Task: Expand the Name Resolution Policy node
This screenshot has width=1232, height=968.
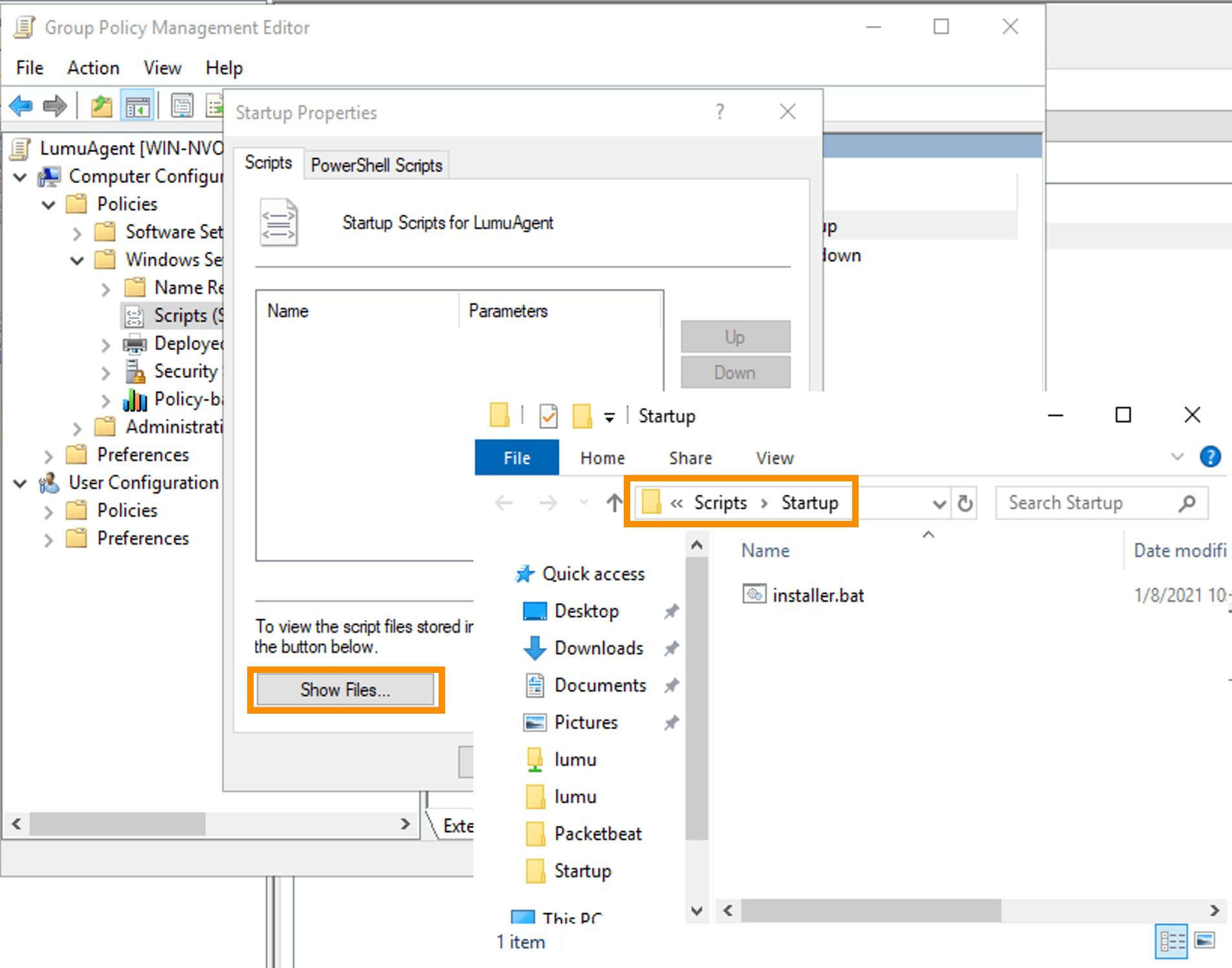Action: tap(105, 289)
